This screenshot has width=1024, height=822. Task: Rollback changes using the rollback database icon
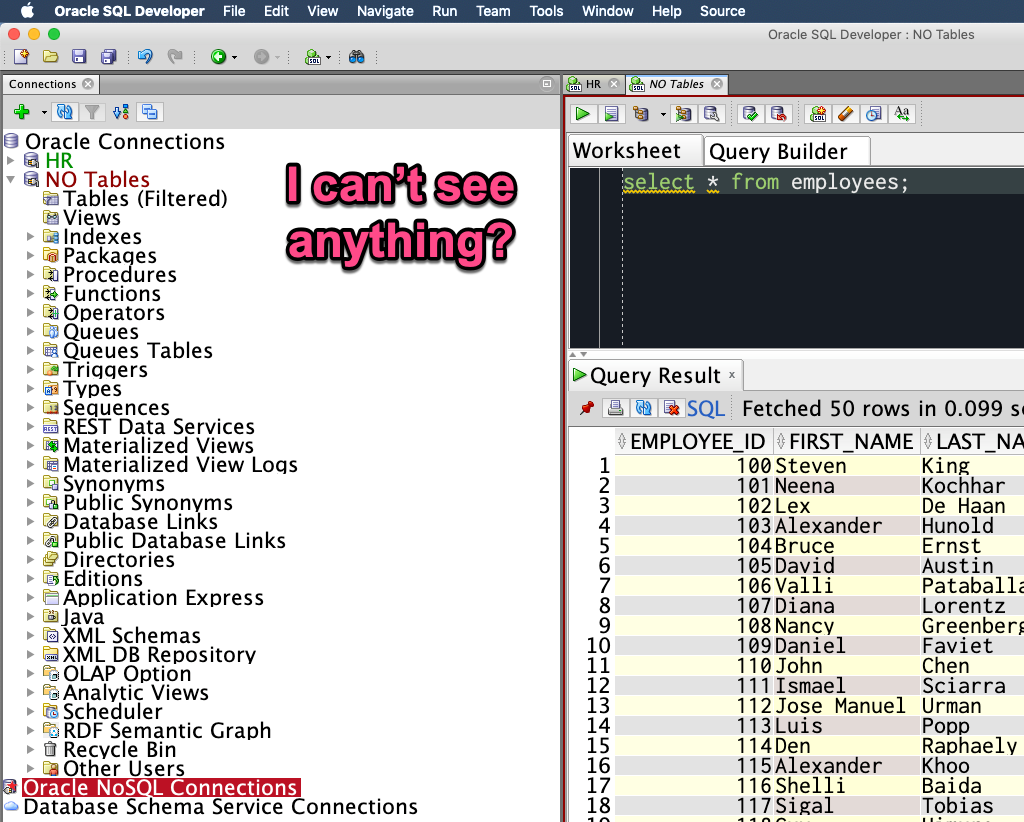pos(777,114)
